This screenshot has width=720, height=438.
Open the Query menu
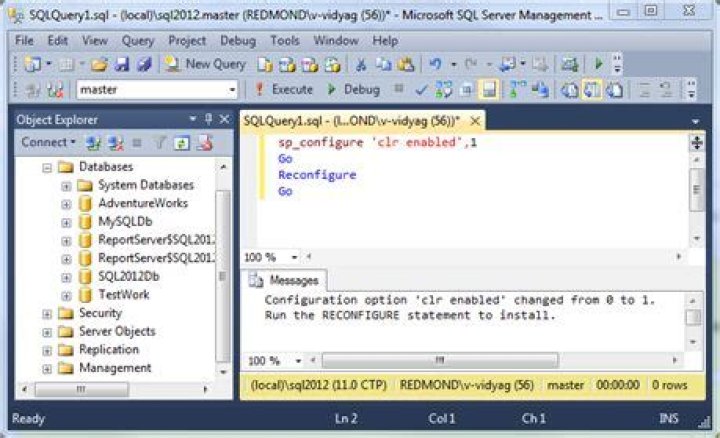(138, 40)
